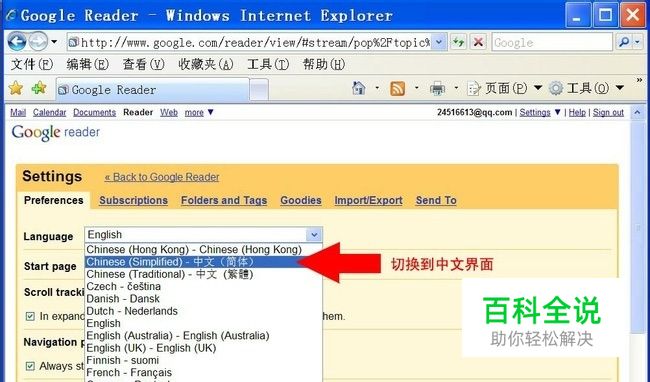Click the browser Forward arrow button
Viewport: 650px width, 382px height.
[x=38, y=42]
